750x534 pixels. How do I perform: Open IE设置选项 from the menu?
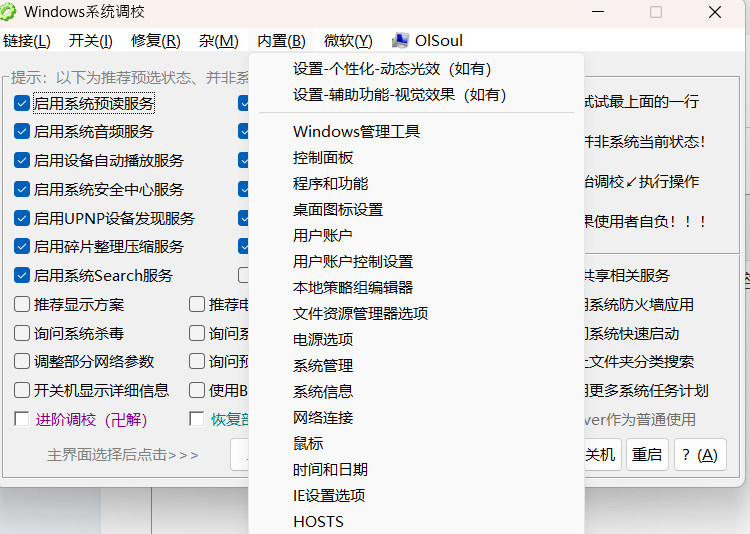tap(416, 495)
